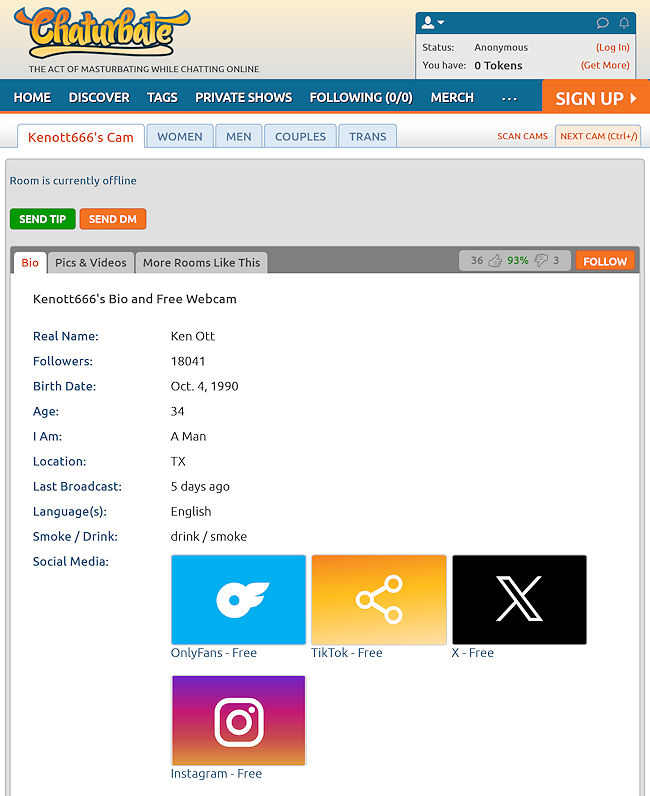Open the TAGS menu item
650x796 pixels.
point(162,97)
